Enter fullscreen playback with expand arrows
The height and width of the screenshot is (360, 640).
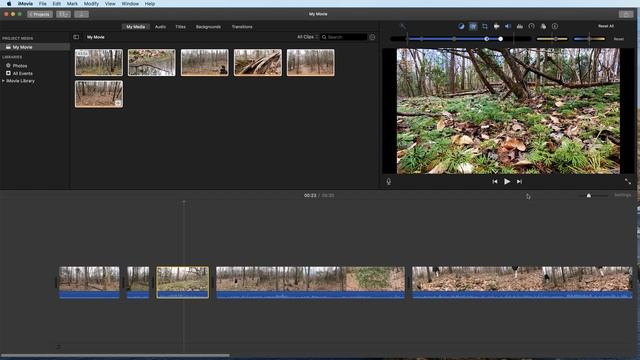[x=627, y=181]
